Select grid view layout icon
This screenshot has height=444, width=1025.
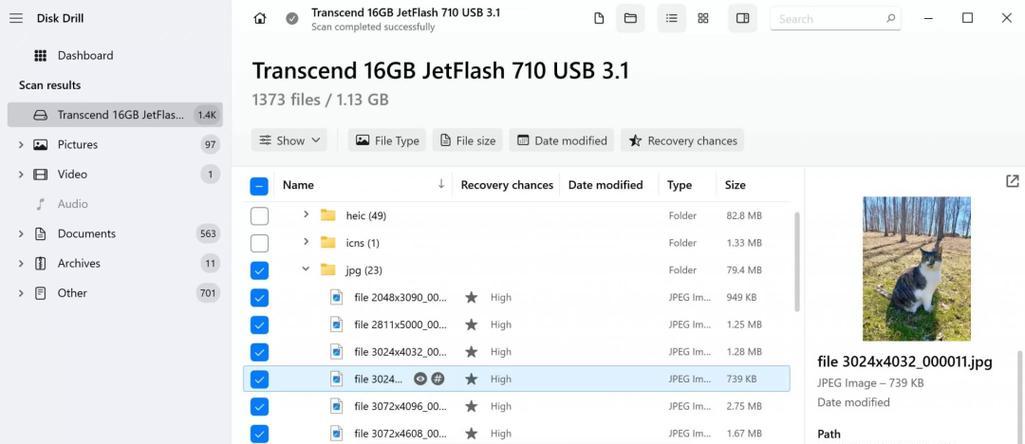click(703, 18)
